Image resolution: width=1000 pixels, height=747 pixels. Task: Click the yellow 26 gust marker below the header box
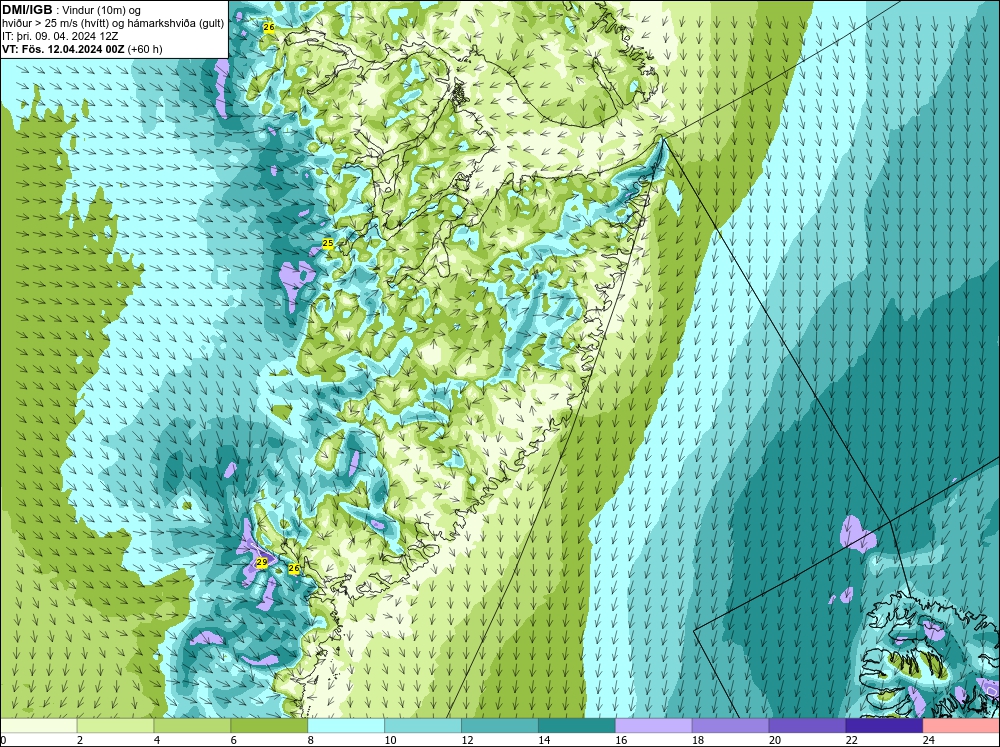(268, 27)
